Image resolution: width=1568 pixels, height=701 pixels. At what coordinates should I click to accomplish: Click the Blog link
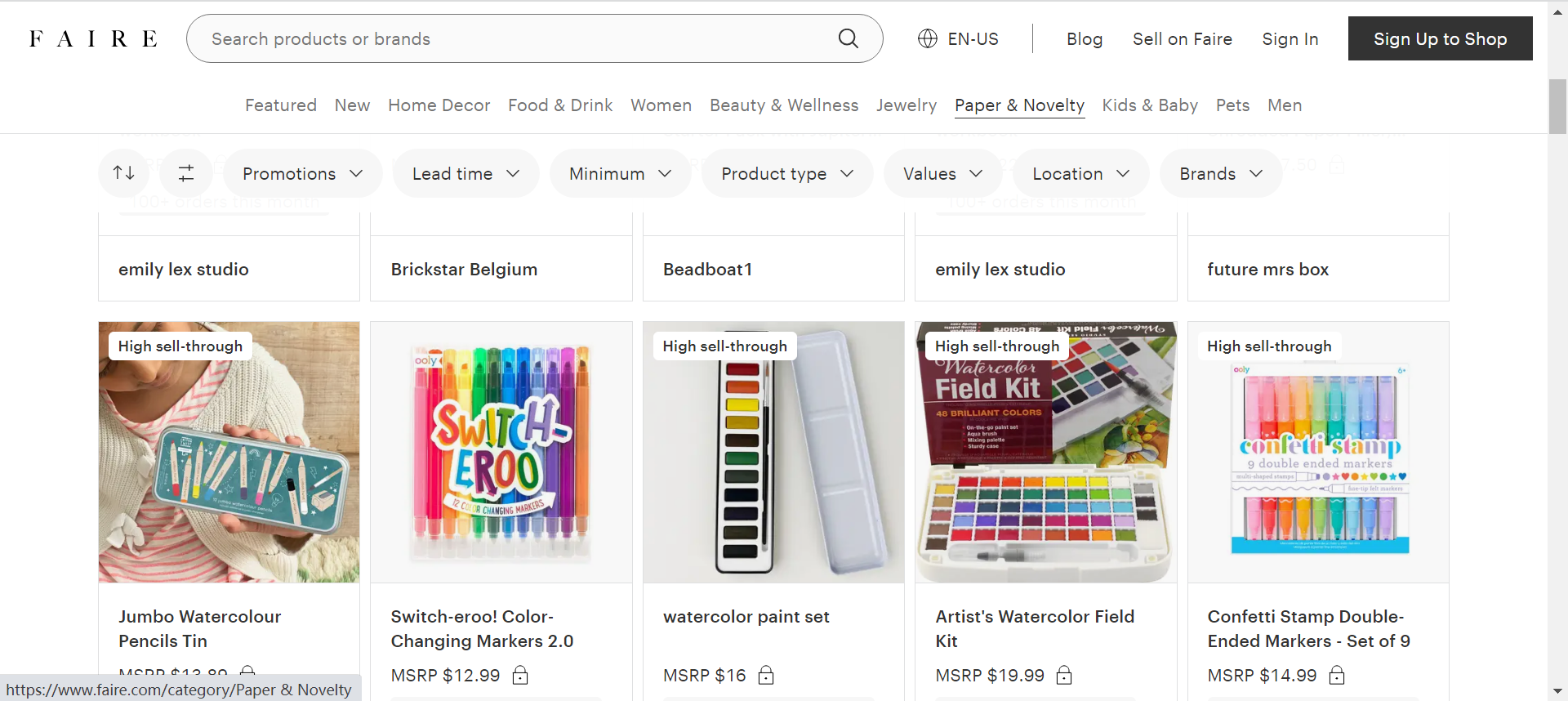[1085, 38]
